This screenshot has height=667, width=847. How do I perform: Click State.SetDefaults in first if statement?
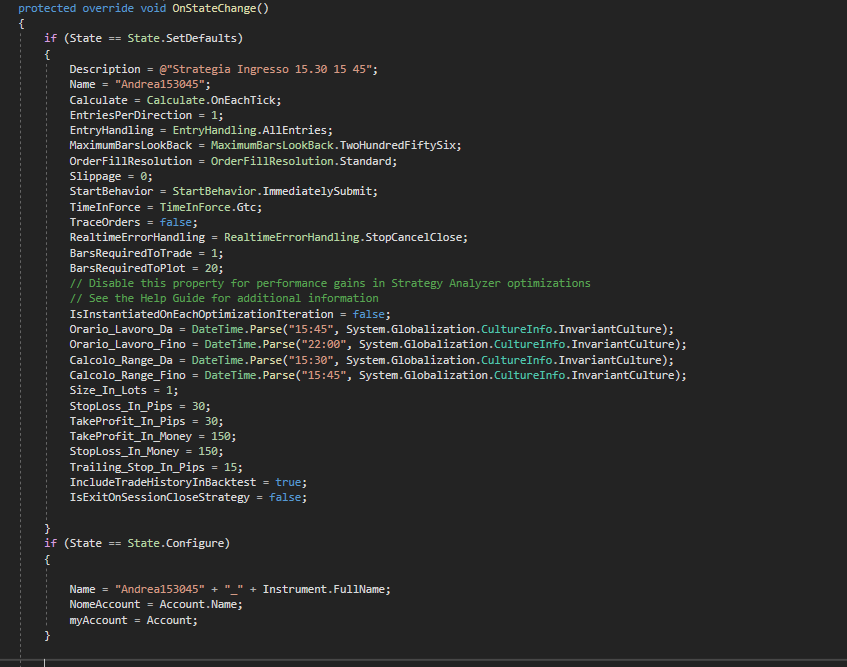[x=182, y=38]
